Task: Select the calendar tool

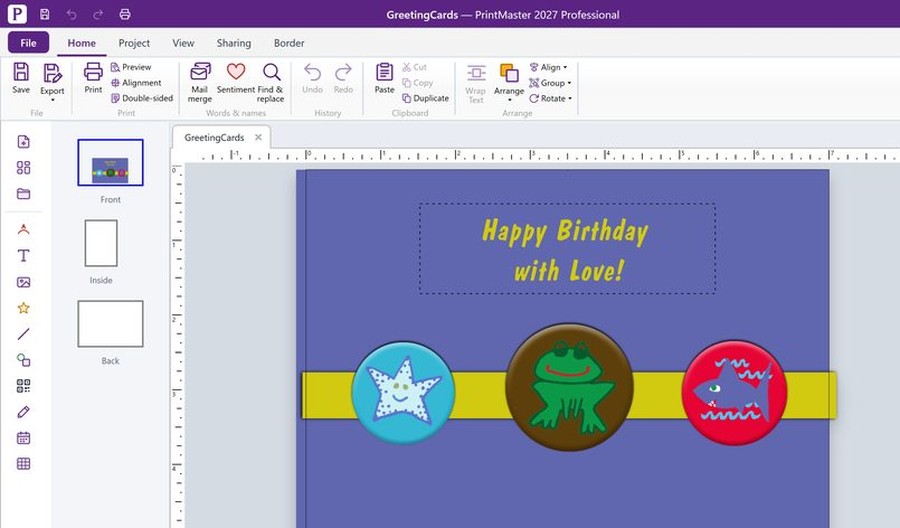Action: (x=24, y=438)
